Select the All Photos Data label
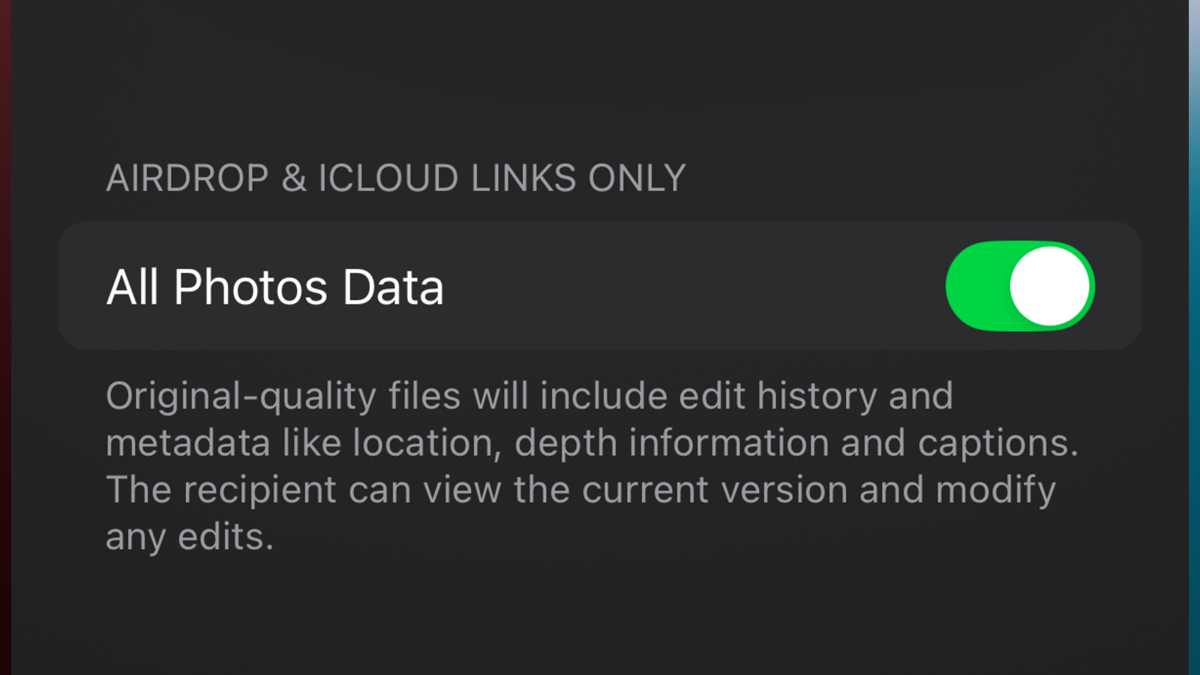The image size is (1200, 675). click(274, 288)
